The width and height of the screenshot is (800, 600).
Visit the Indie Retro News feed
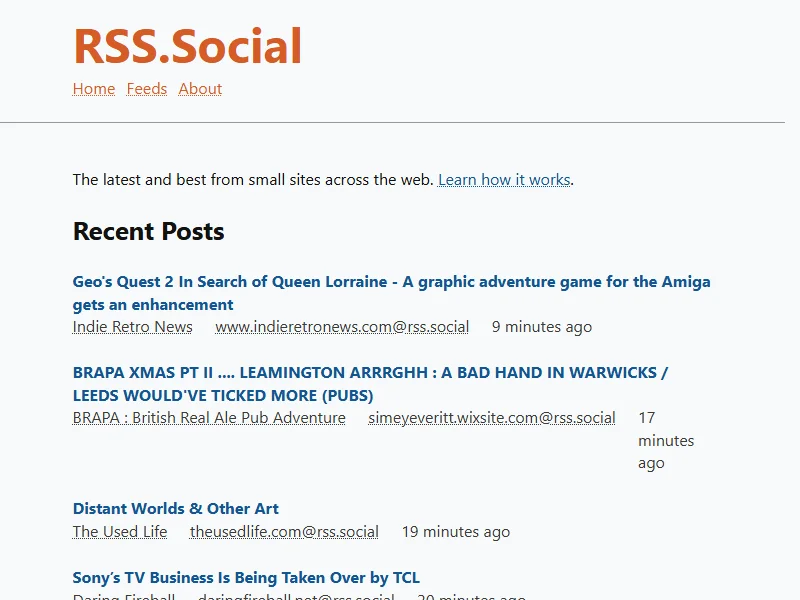pyautogui.click(x=133, y=327)
